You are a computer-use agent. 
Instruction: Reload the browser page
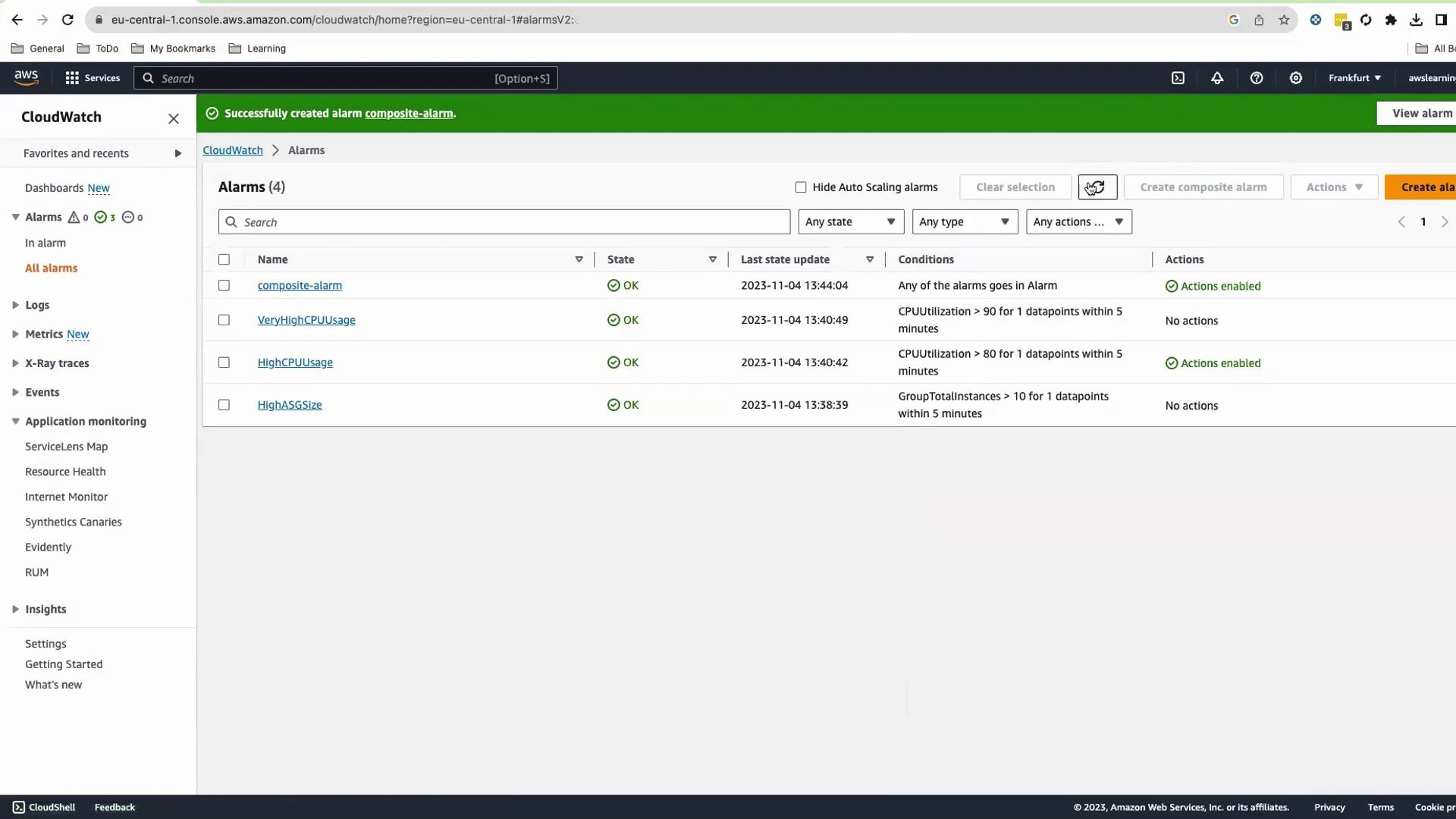[67, 20]
